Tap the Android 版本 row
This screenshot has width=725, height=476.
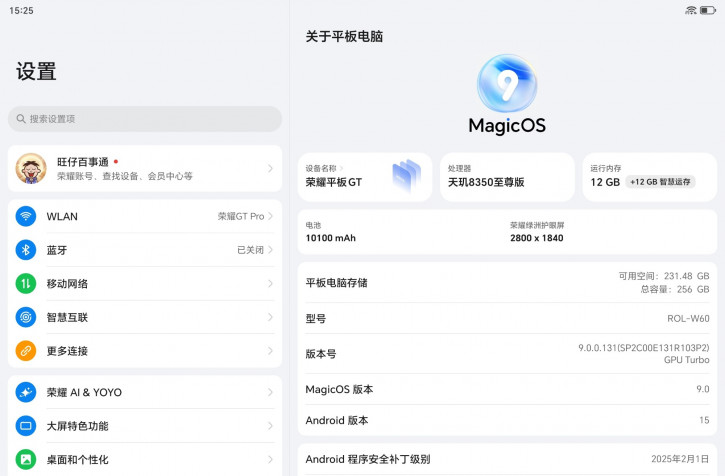coord(507,420)
